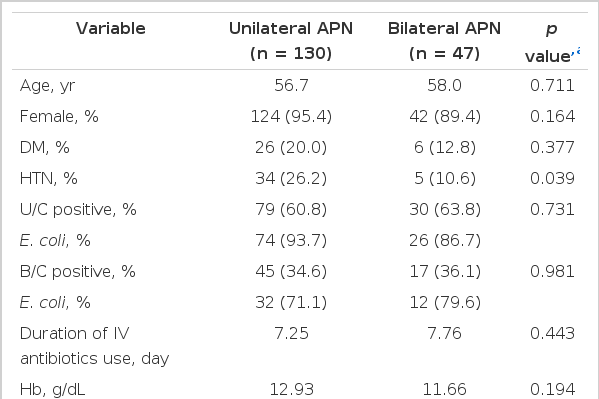599x399 pixels.
Task: Click the U/C positive bilateral value 30 (63.8)
Action: coord(445,209)
